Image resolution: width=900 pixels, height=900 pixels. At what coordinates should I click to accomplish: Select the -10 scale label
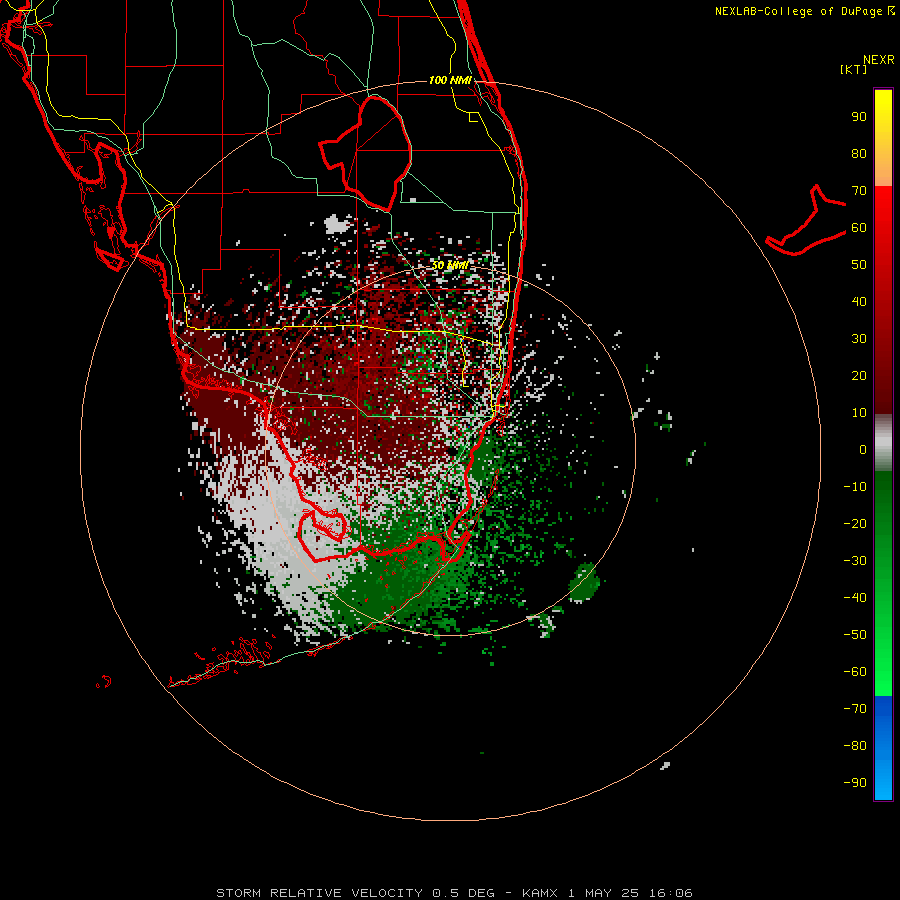tap(855, 487)
